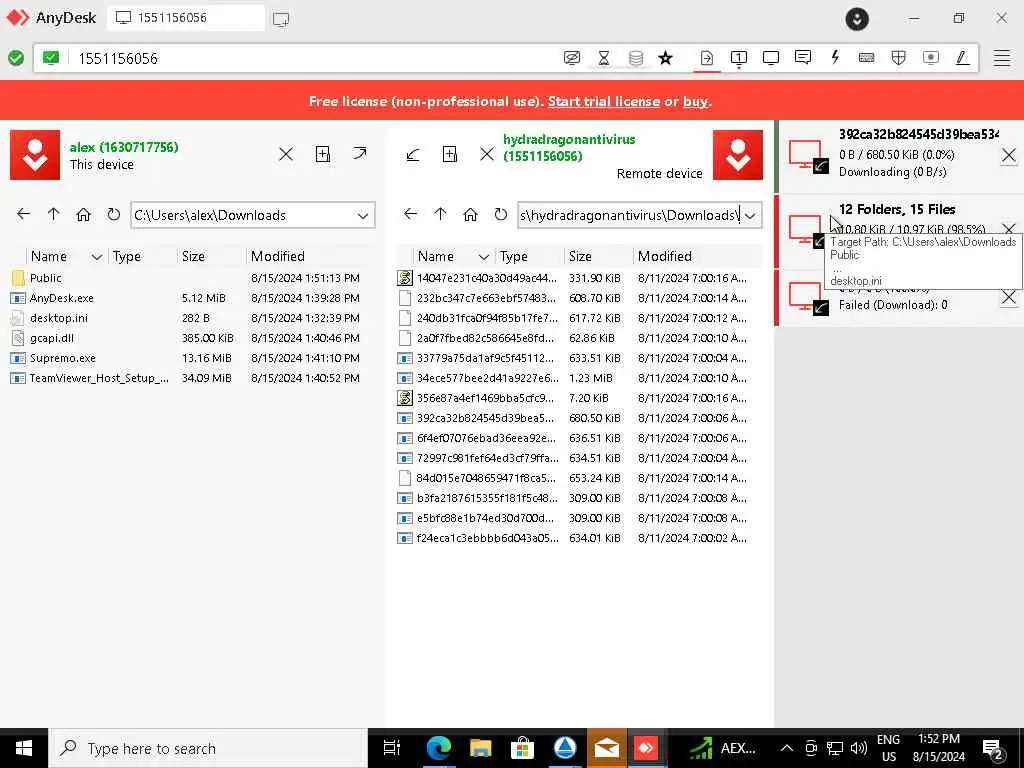This screenshot has height=768, width=1024.
Task: Expand the local path C:\Users\alex\Downloads dropdown
Action: point(362,216)
